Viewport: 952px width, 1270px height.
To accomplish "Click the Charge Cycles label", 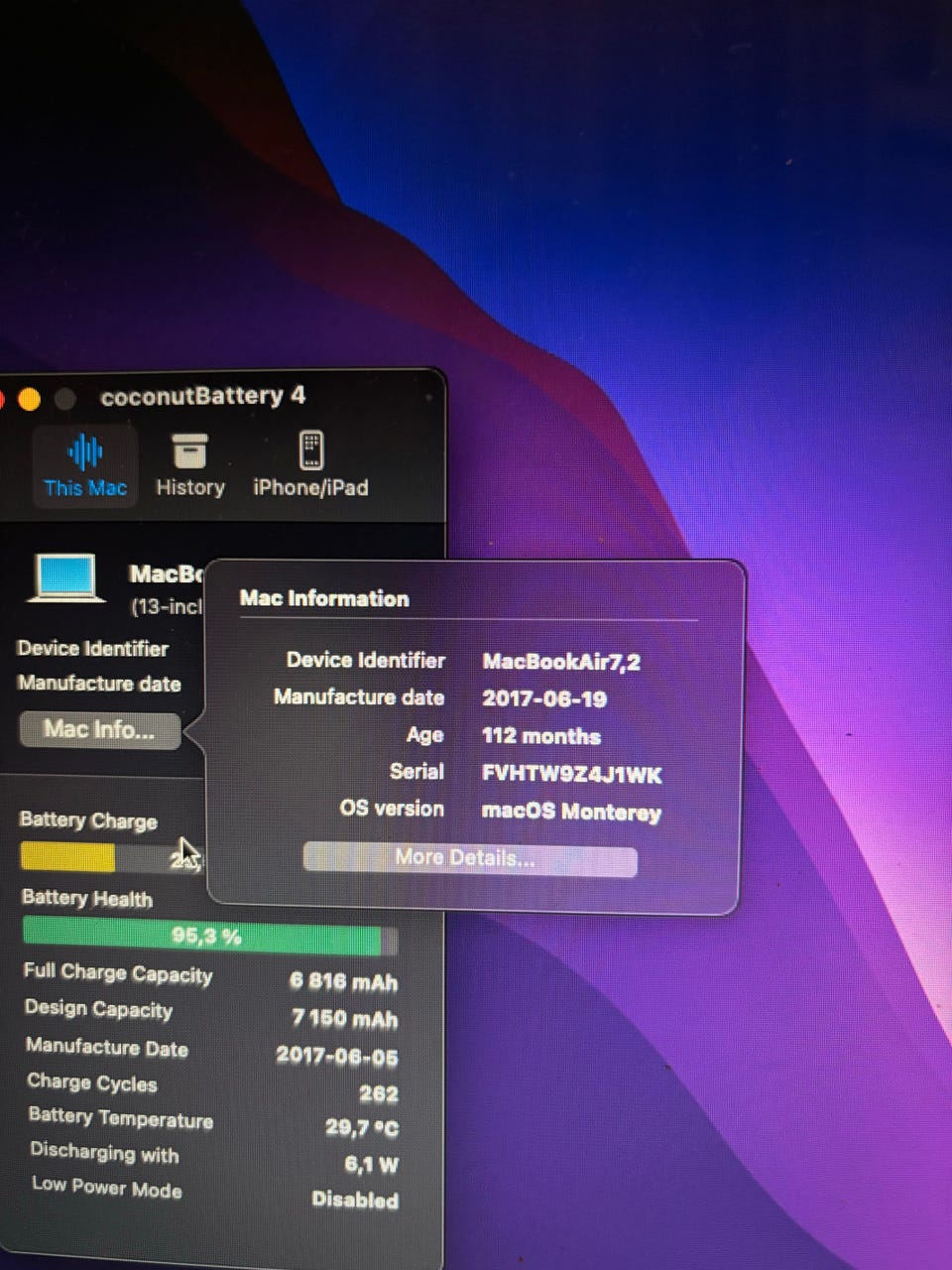I will coord(92,1082).
